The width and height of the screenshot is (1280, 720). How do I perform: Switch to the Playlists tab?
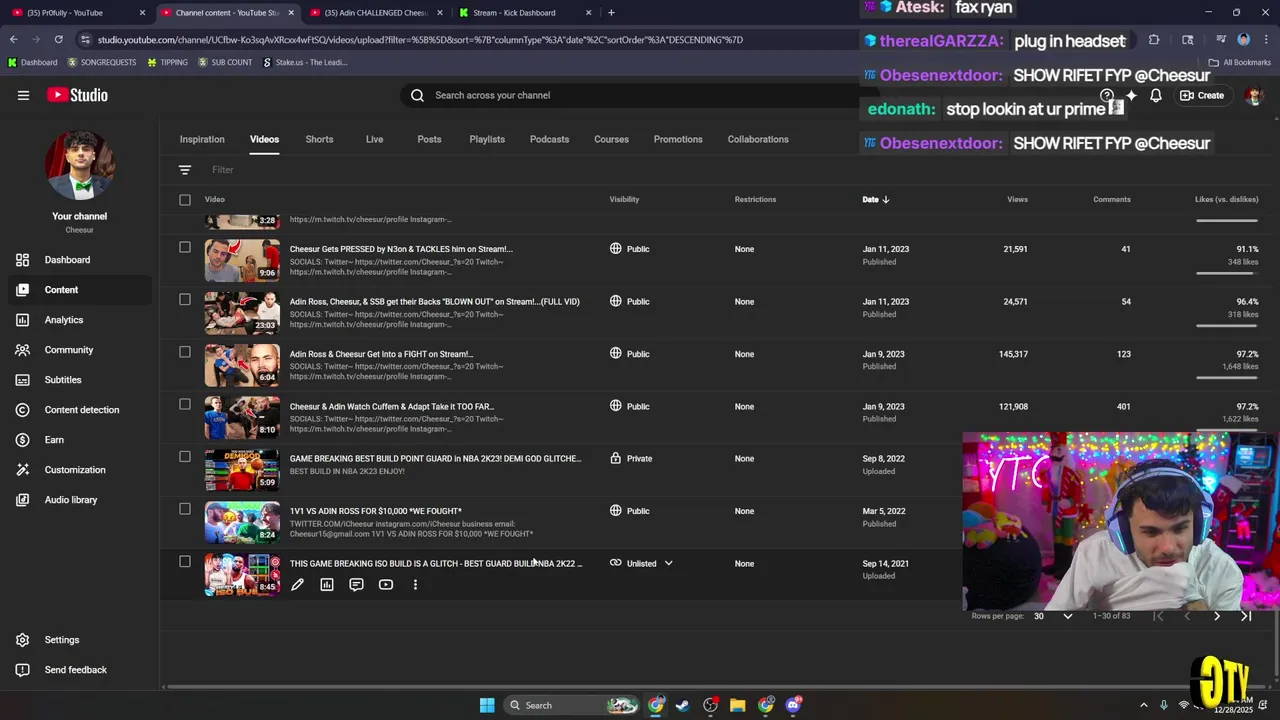(487, 140)
